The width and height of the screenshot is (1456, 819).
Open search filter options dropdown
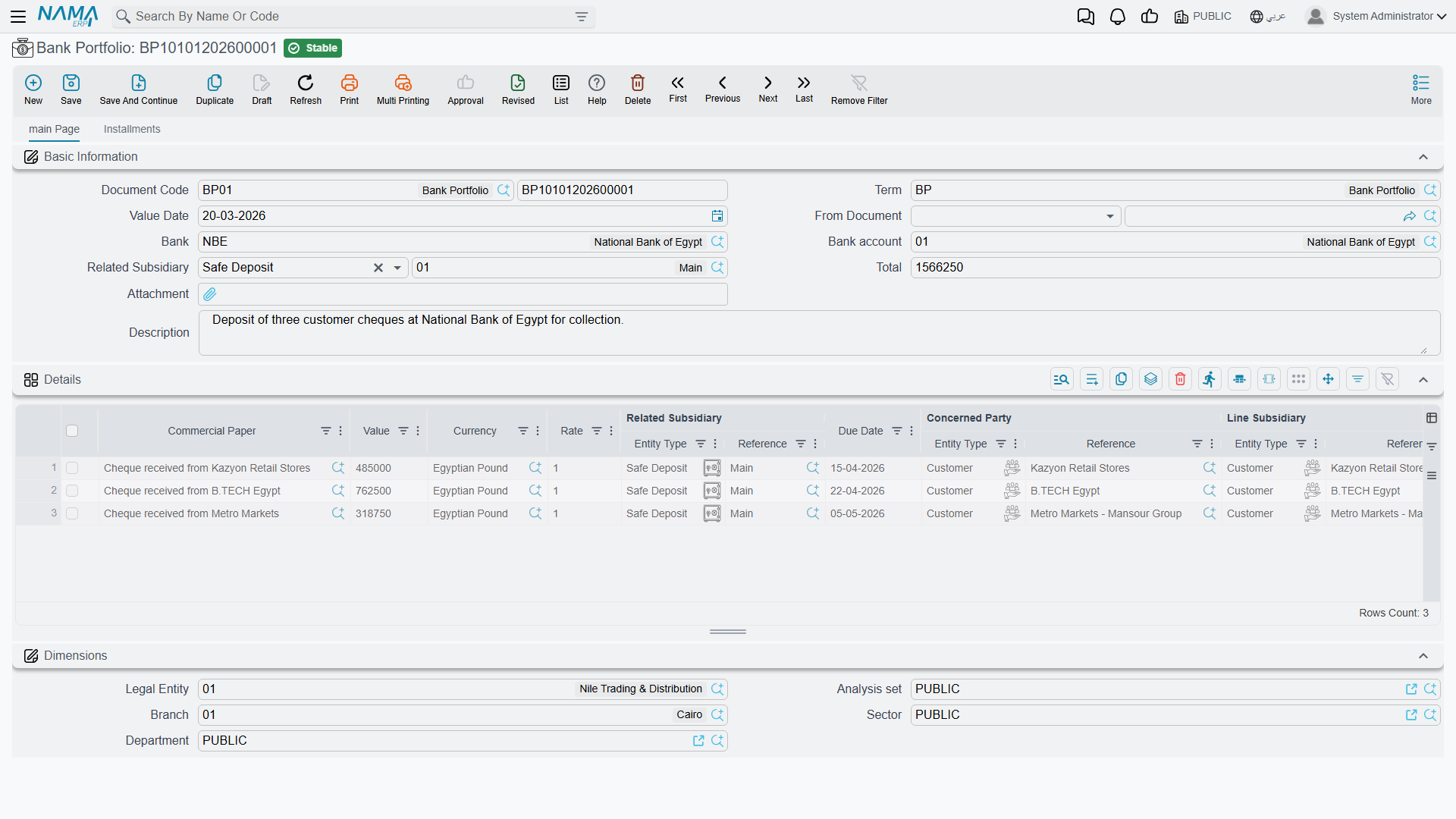click(582, 17)
